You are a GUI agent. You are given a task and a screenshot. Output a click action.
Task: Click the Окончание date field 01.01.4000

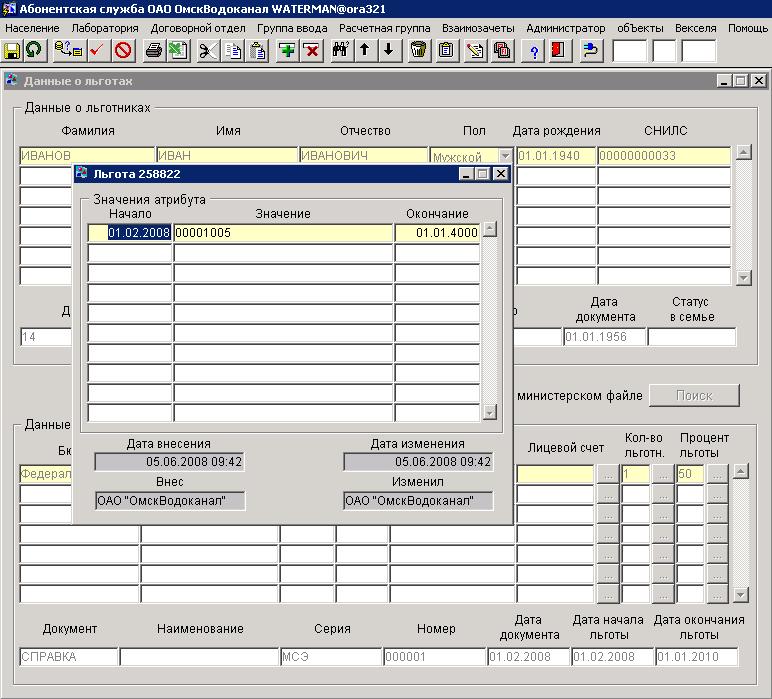click(x=437, y=232)
